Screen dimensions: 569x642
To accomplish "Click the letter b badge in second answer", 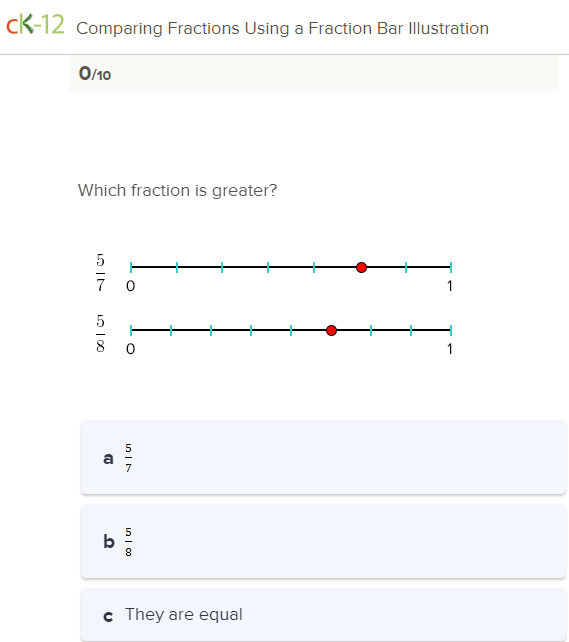I will point(109,541).
